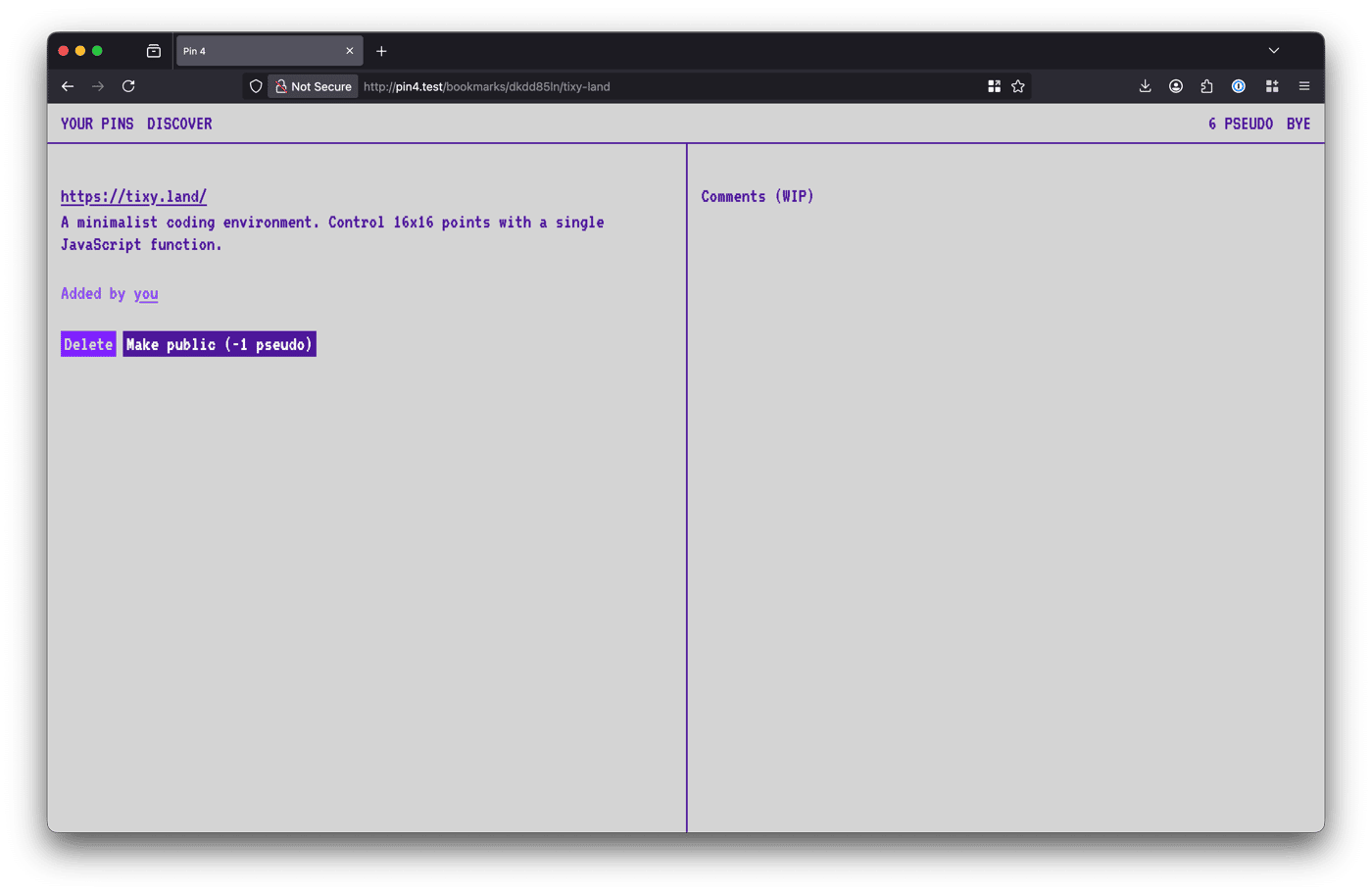Image resolution: width=1372 pixels, height=895 pixels.
Task: Click the Delete button
Action: tap(88, 344)
